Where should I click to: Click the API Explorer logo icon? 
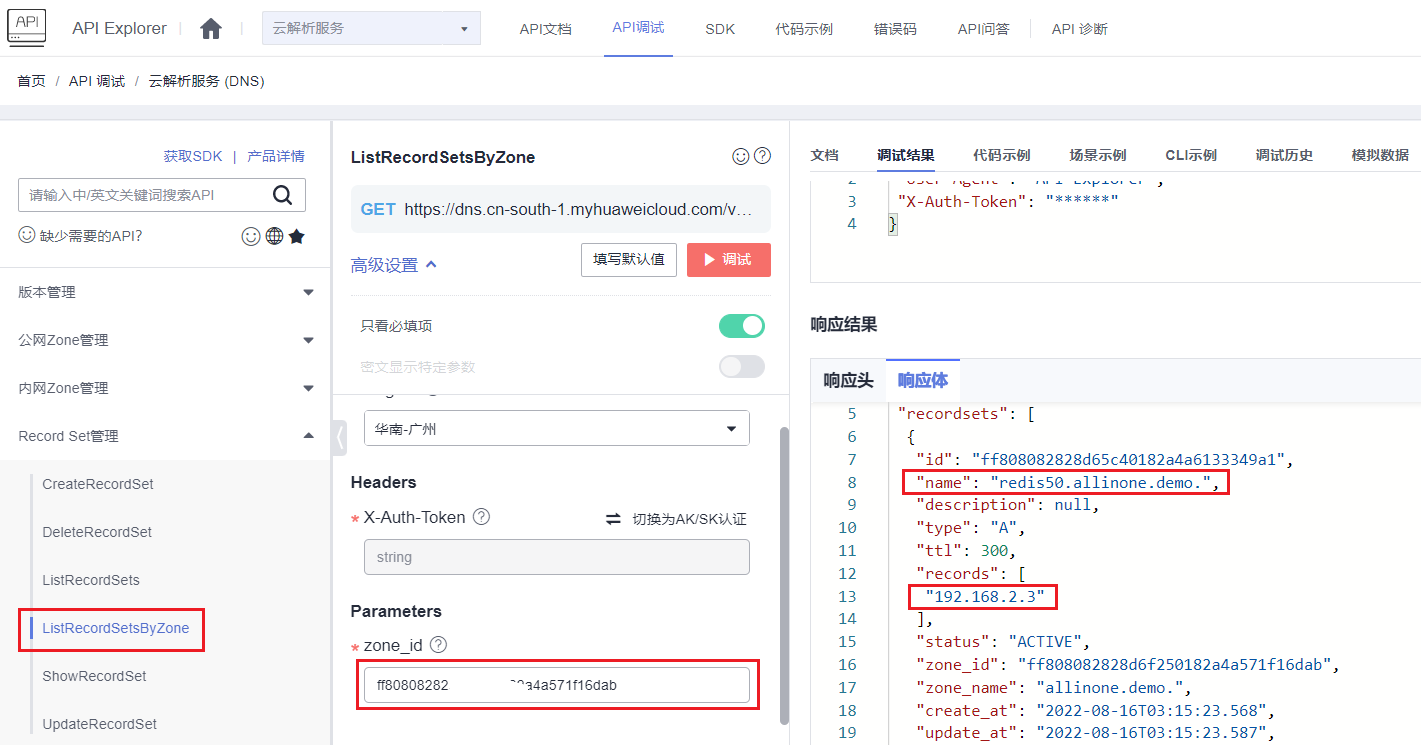coord(27,27)
